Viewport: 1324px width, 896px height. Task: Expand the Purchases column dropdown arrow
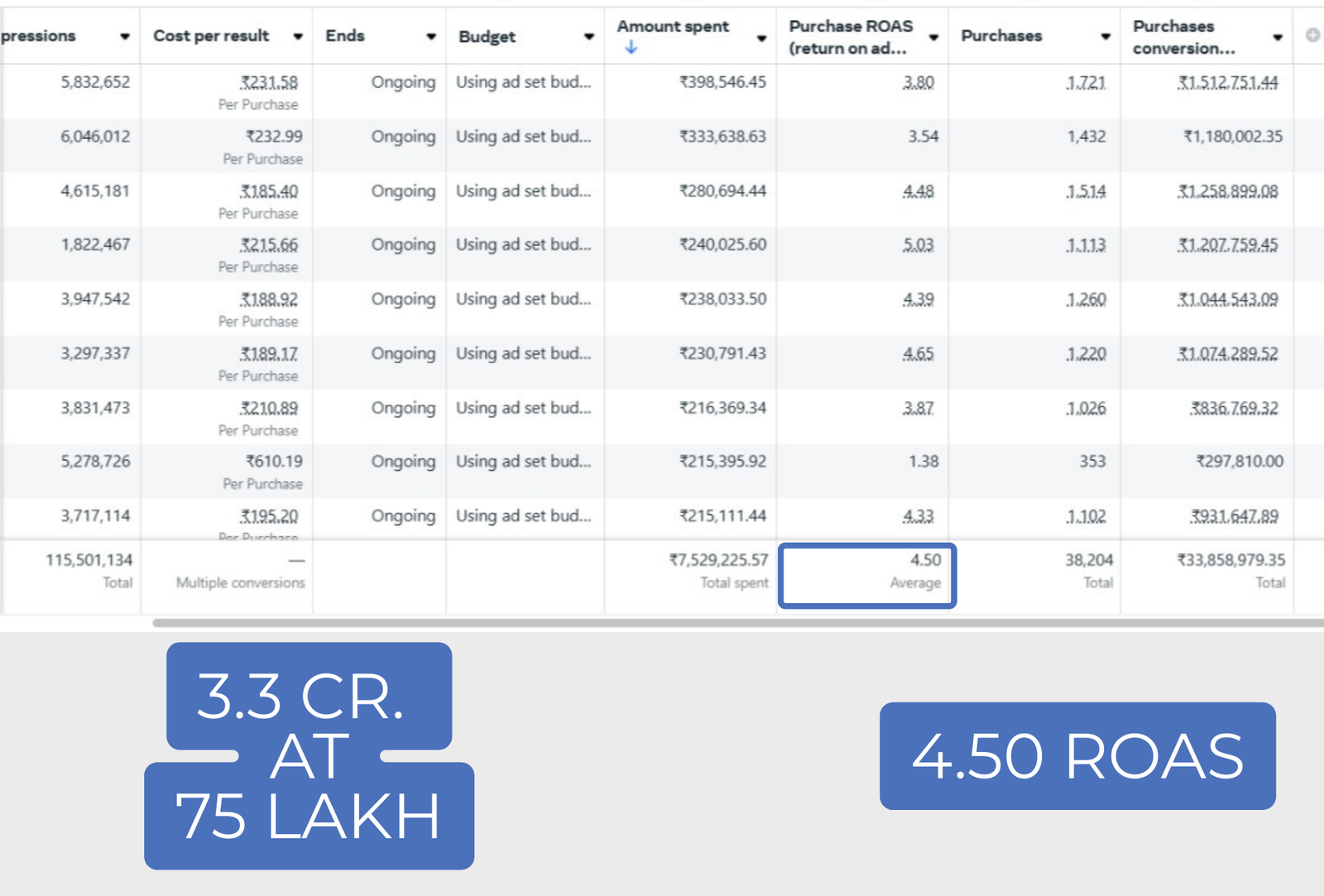[1106, 36]
